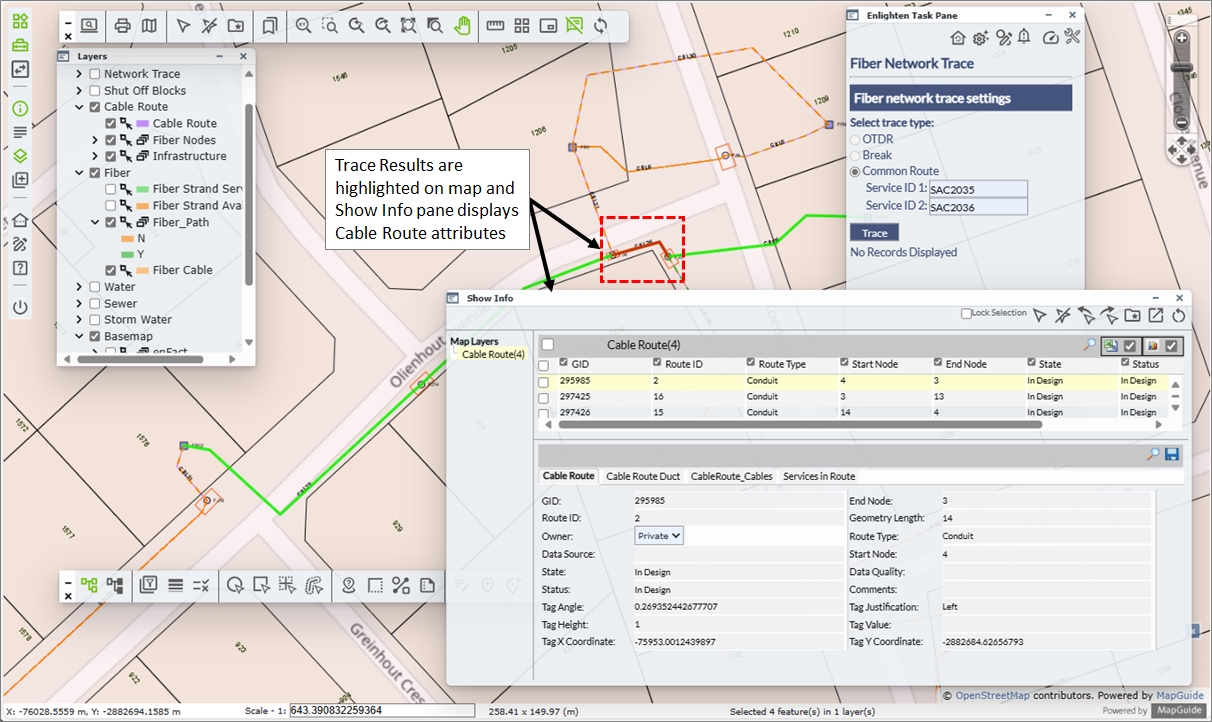Uncheck the Fiber Cable layer
1212x722 pixels.
tap(111, 270)
